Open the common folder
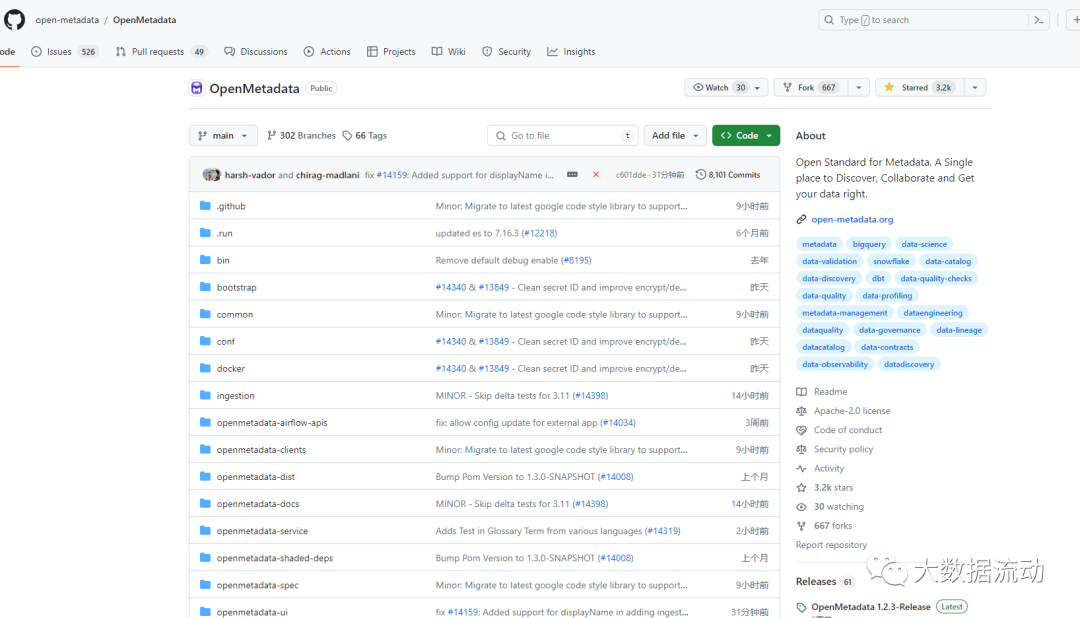This screenshot has width=1080, height=618. click(235, 314)
